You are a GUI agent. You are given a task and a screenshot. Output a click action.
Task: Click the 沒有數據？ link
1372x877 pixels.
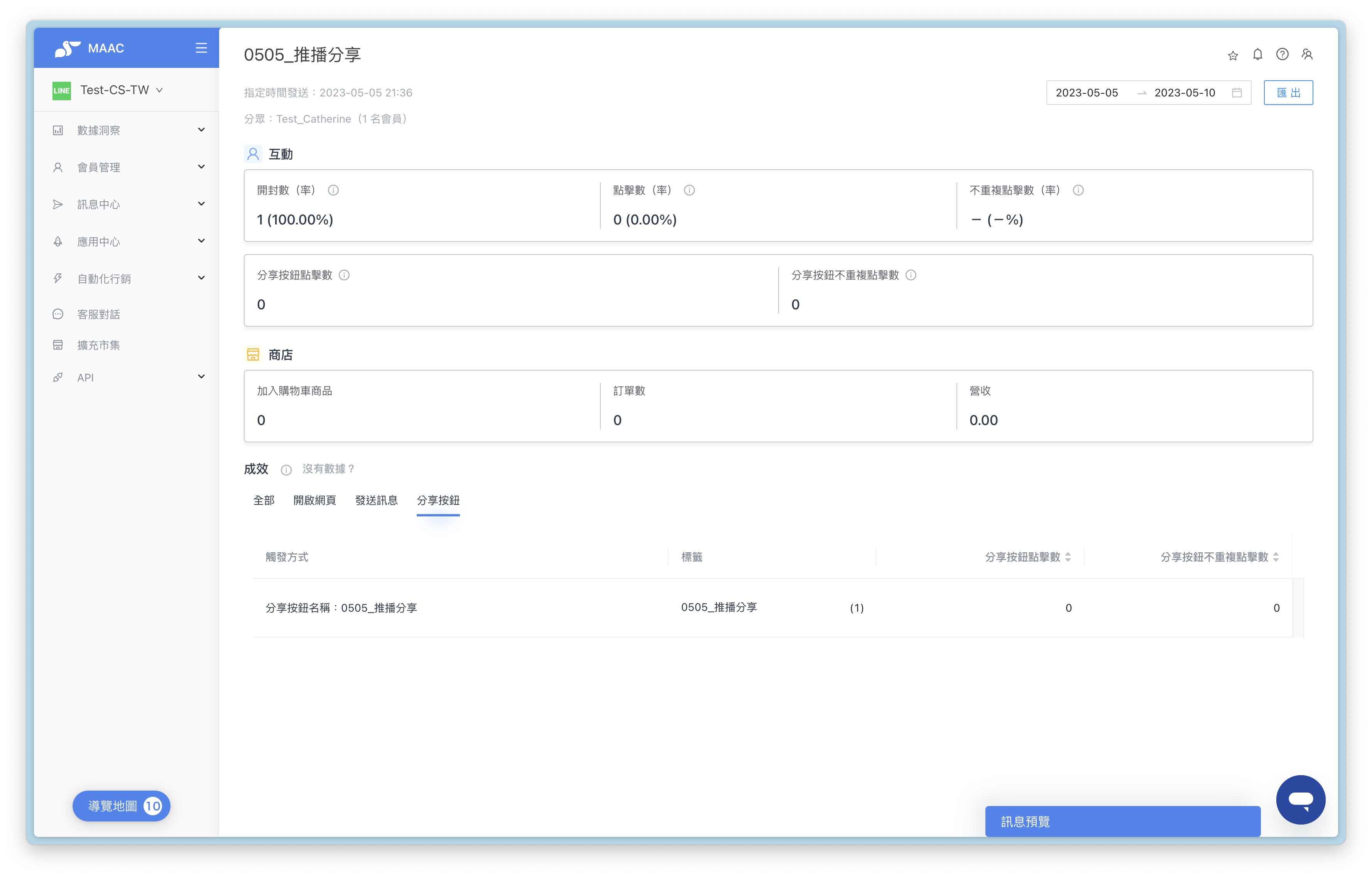(329, 469)
